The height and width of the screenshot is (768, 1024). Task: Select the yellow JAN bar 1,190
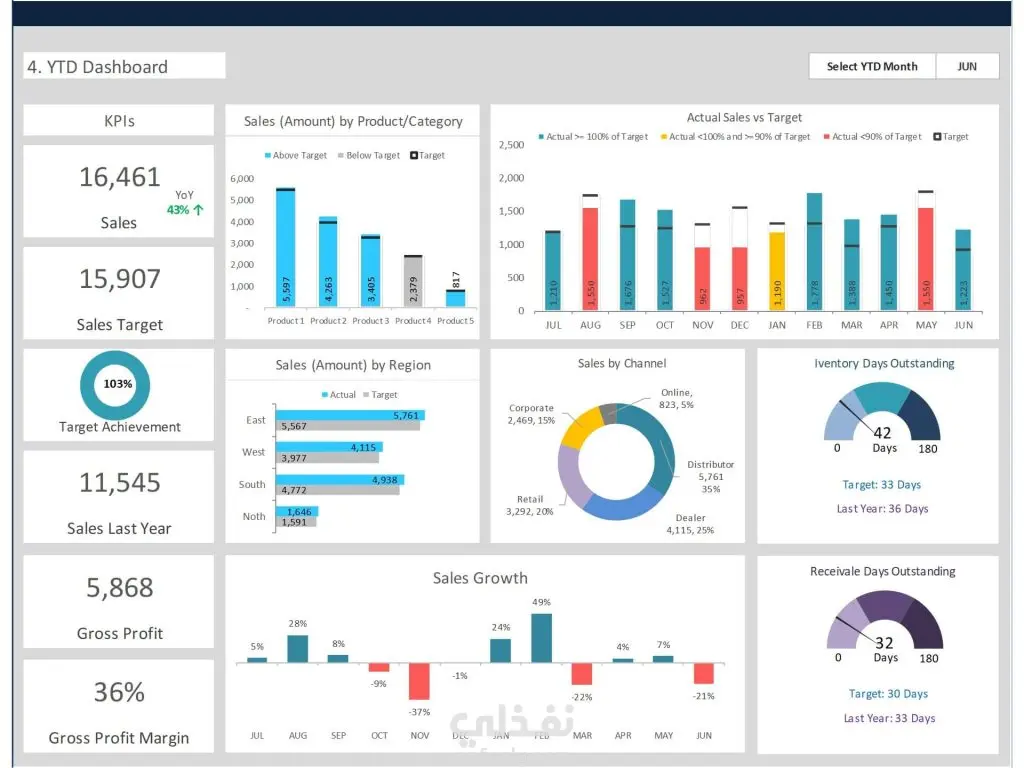tap(777, 270)
